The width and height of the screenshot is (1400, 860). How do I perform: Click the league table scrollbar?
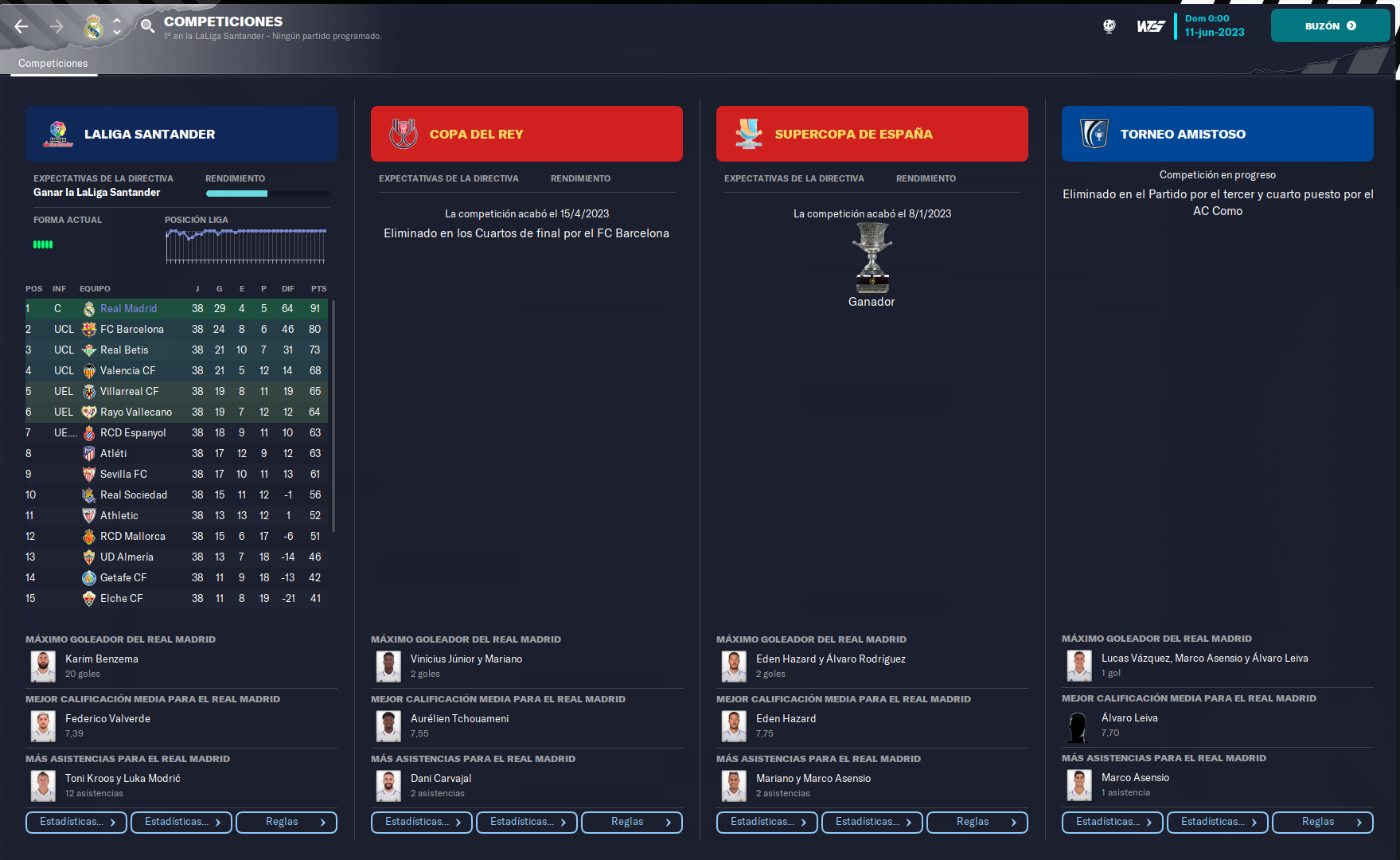(333, 416)
